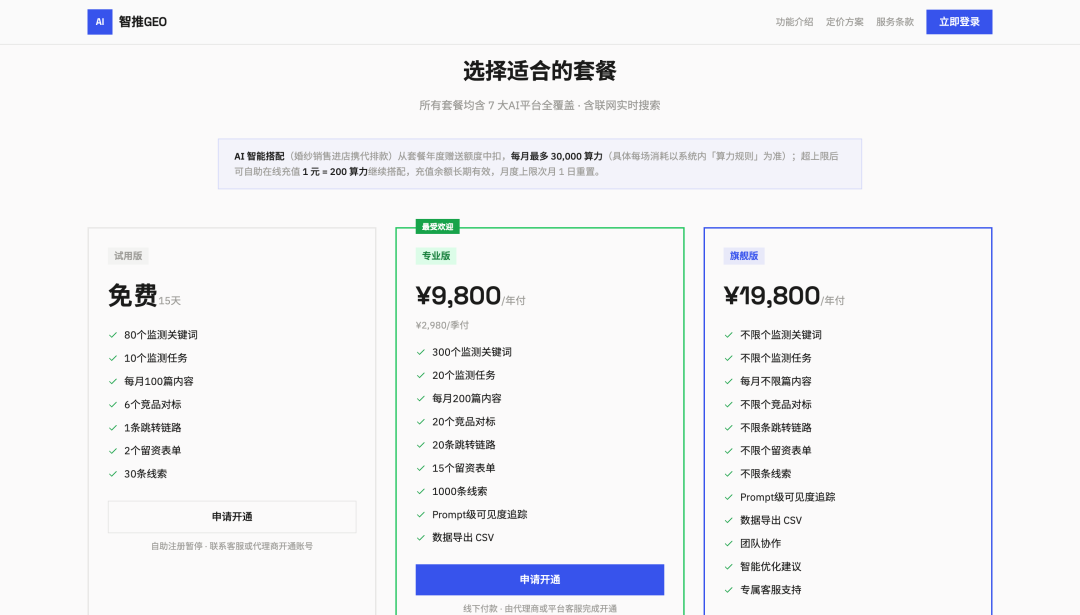Click the 自助注册暂停 note under the trial button
This screenshot has height=615, width=1080.
(232, 546)
